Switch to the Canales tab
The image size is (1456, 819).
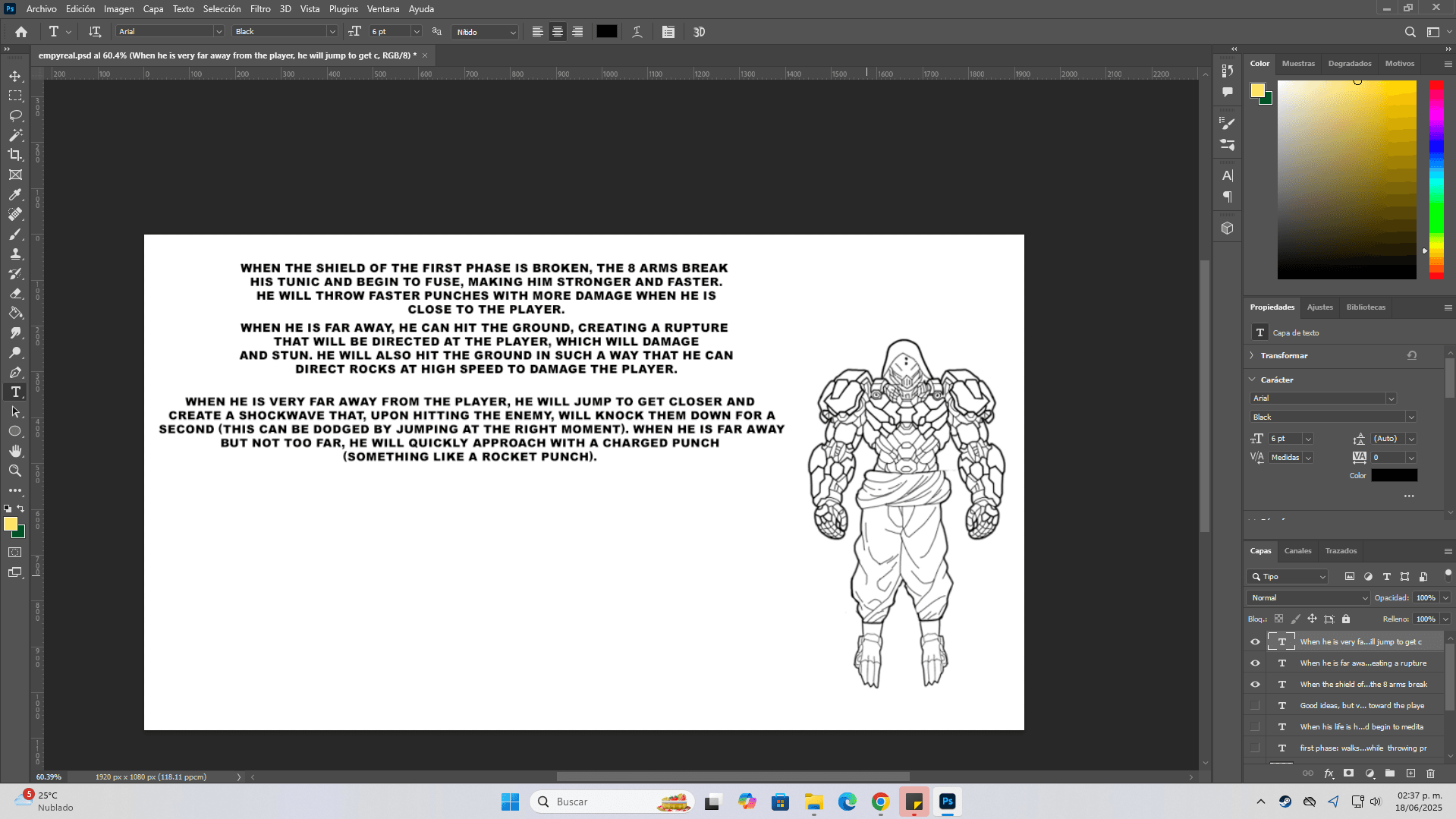1297,550
